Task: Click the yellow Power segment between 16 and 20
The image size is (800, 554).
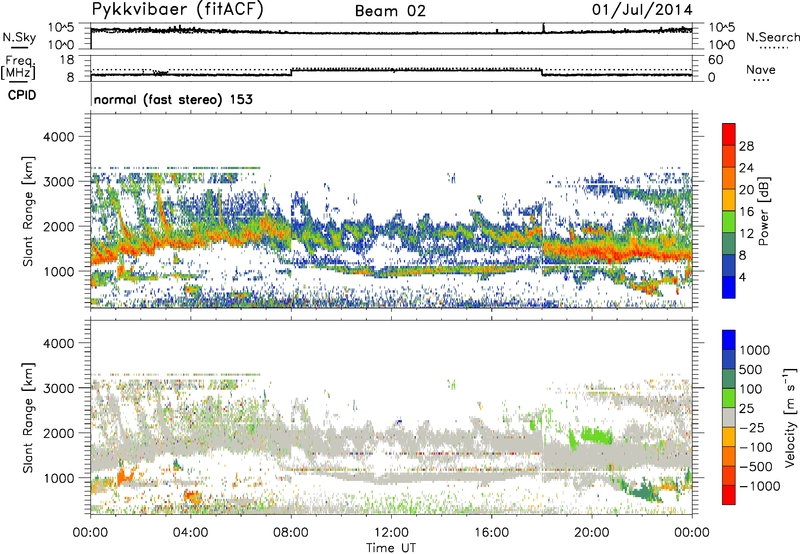Action: click(729, 200)
